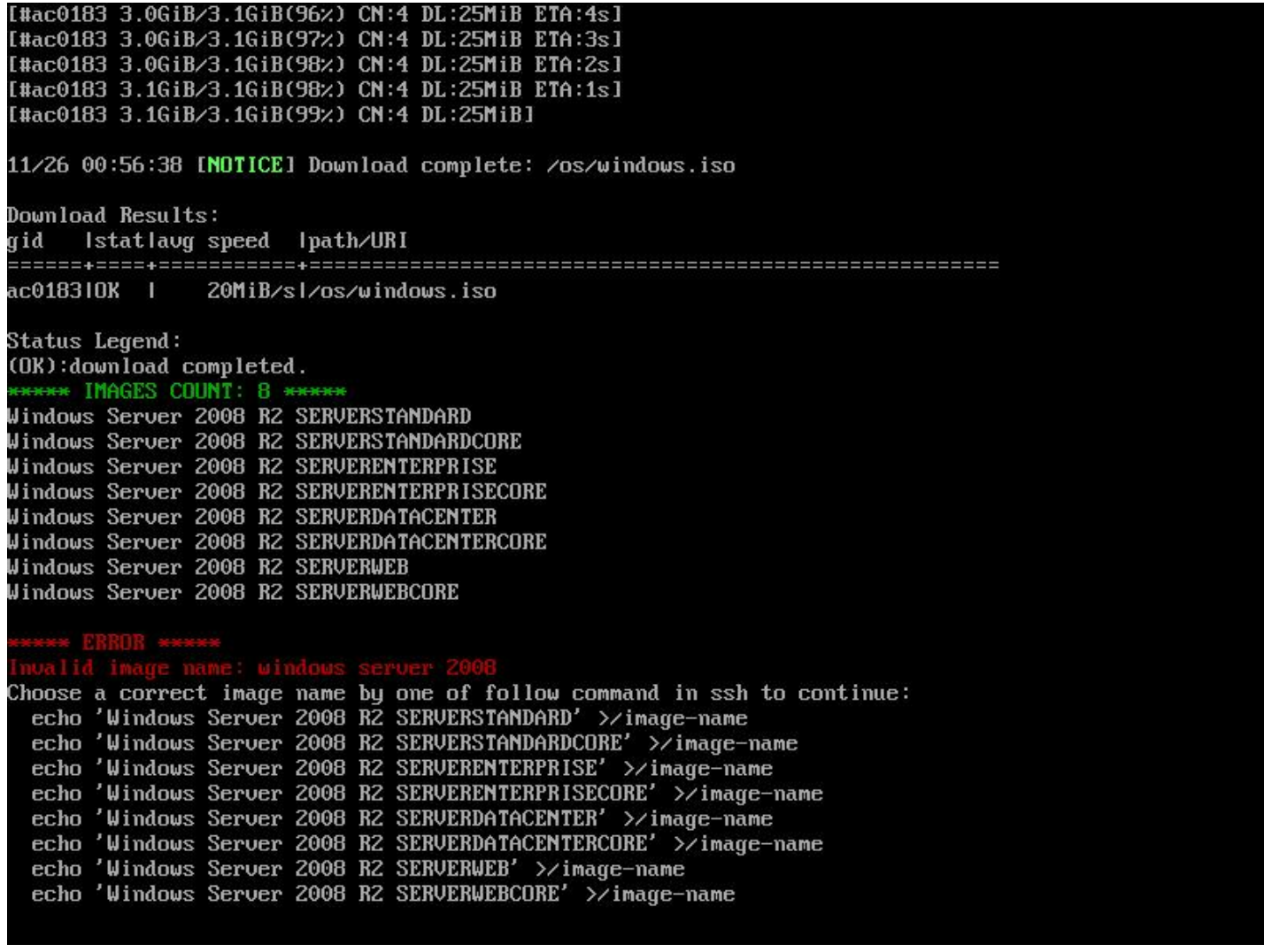The image size is (1272, 952).
Task: Select the '20MiB/s' average speed value
Action: point(251,291)
